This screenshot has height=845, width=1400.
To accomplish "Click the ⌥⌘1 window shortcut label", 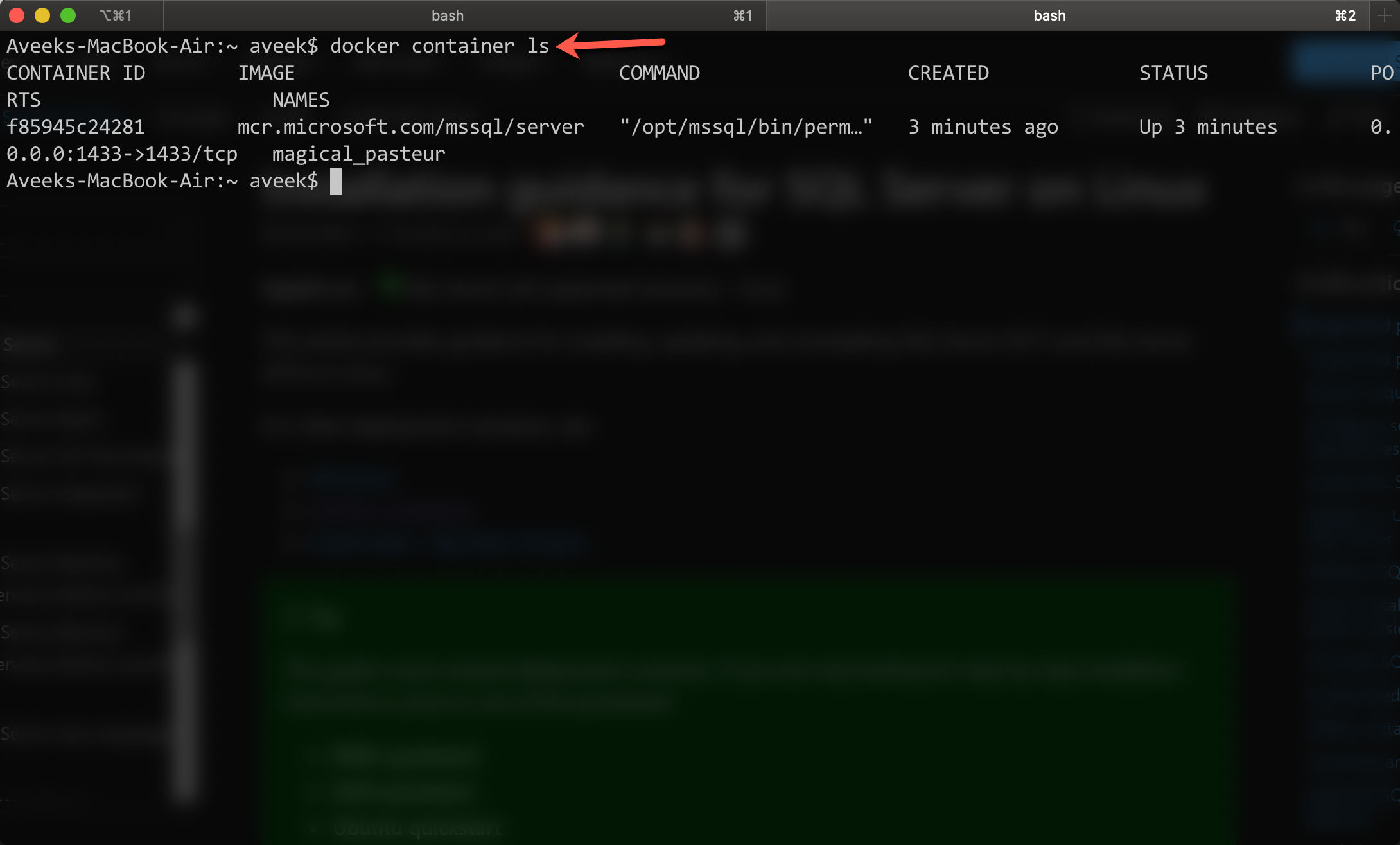I will tap(116, 15).
